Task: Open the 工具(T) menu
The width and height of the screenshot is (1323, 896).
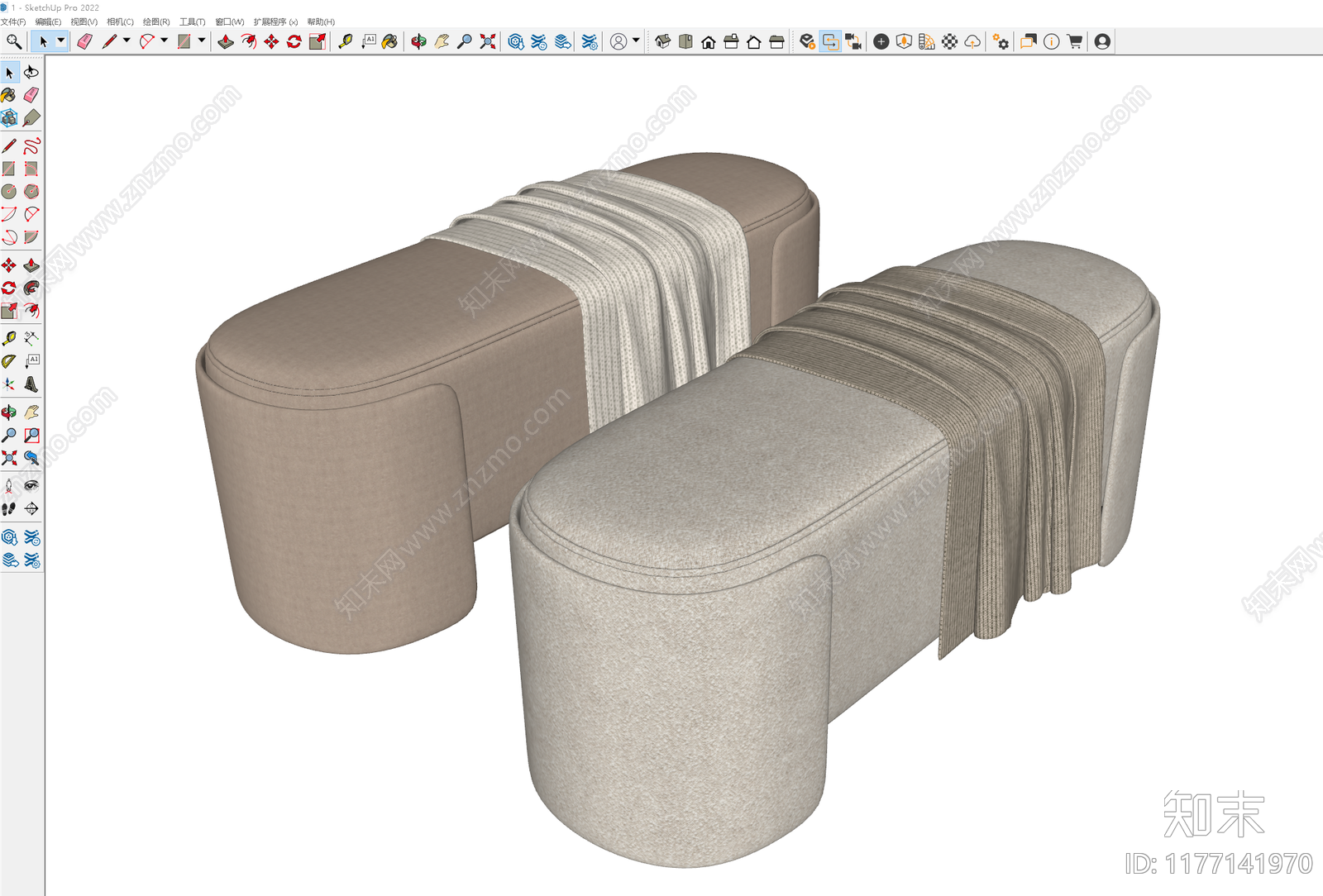Action: click(192, 21)
